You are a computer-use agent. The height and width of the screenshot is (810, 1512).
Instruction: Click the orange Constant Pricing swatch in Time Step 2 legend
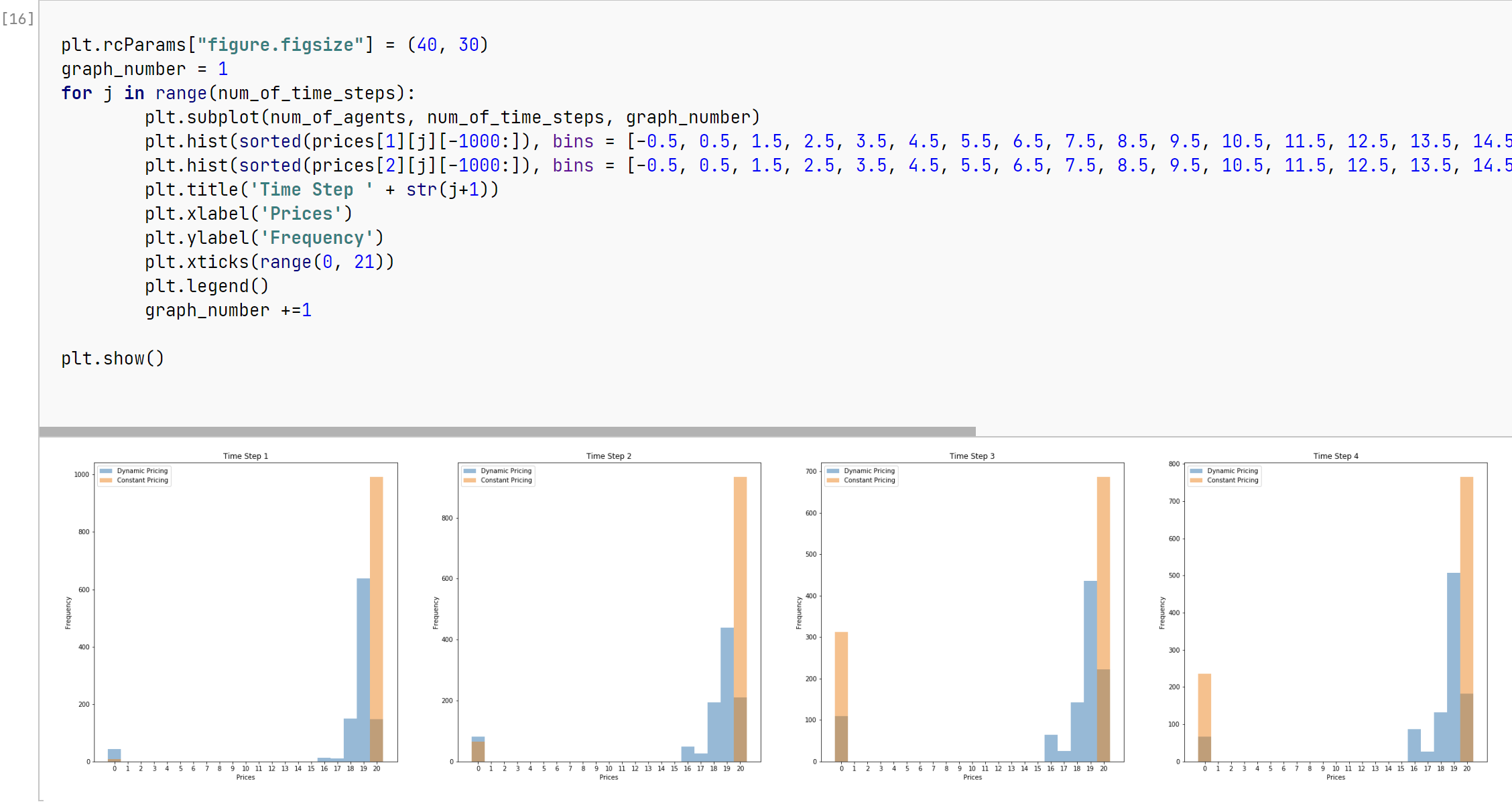click(470, 480)
